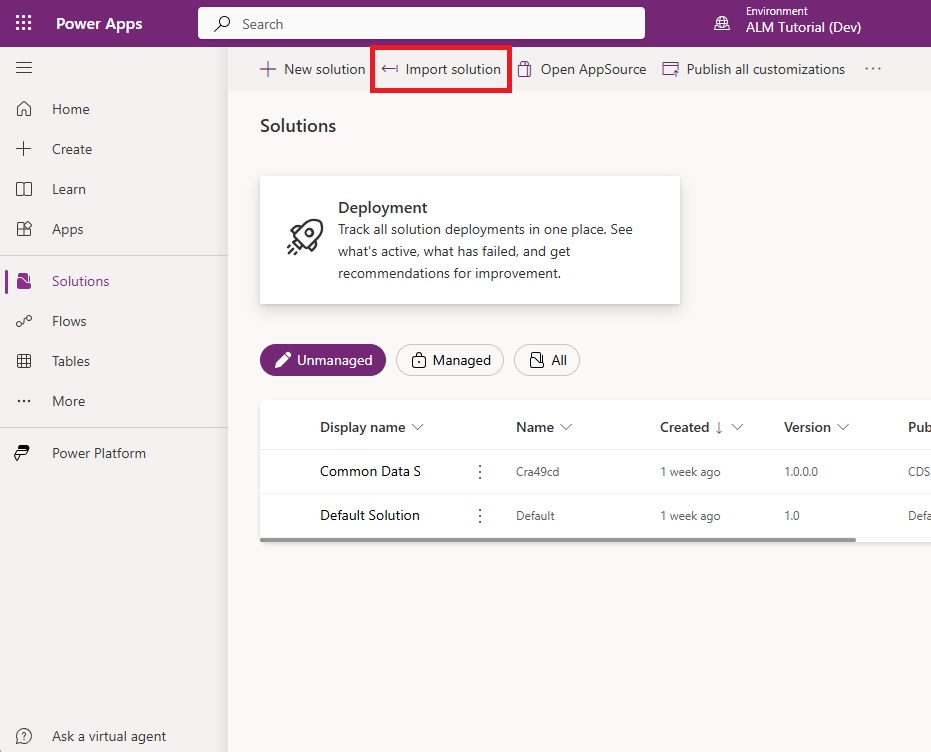This screenshot has width=931, height=752.
Task: Expand the Name column dropdown chevron
Action: [566, 427]
